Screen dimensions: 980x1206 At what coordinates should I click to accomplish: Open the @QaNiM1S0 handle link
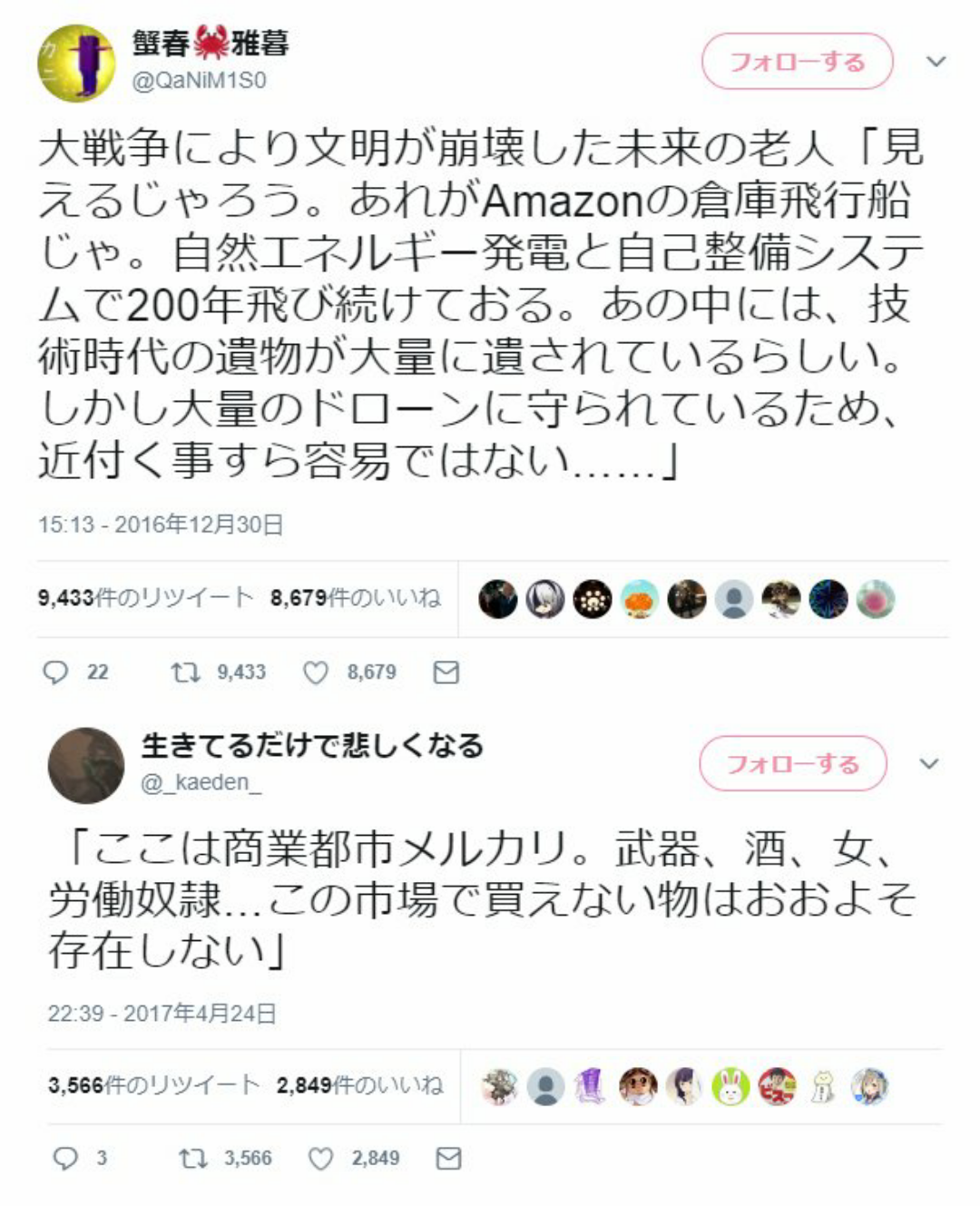coord(200,81)
